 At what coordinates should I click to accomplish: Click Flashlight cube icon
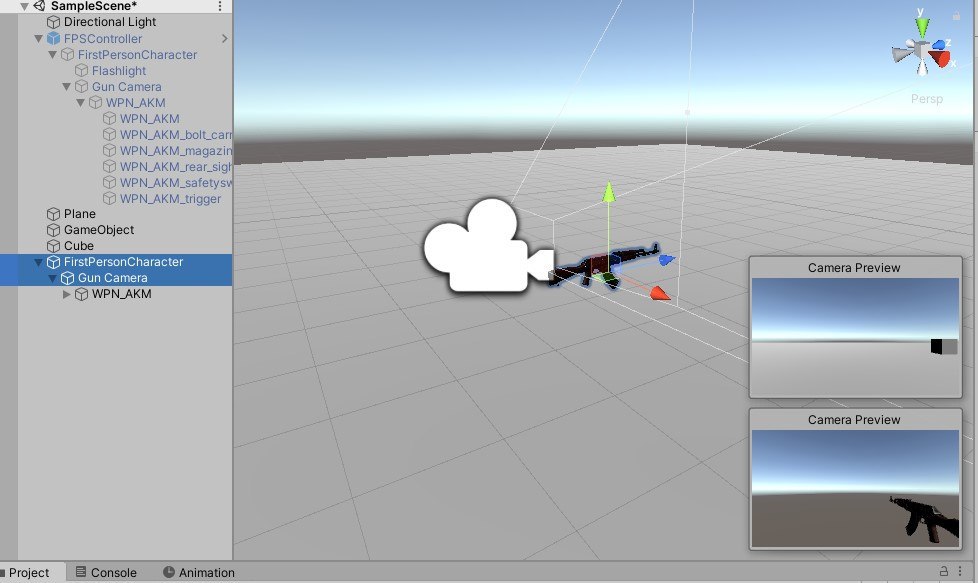82,71
